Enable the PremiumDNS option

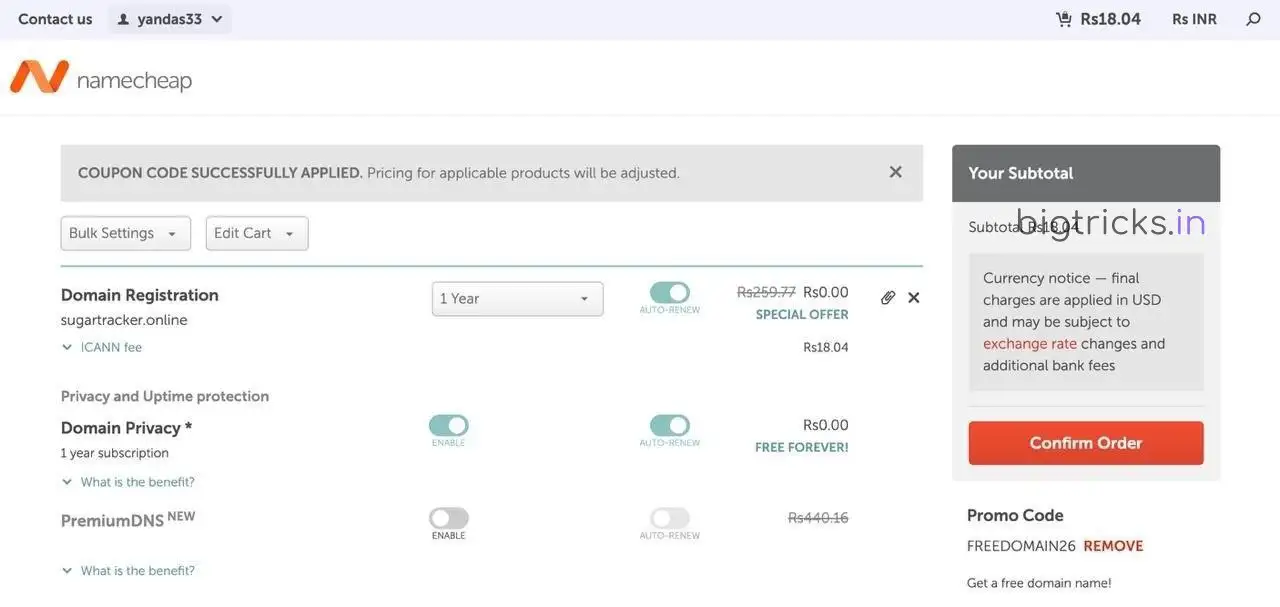448,518
